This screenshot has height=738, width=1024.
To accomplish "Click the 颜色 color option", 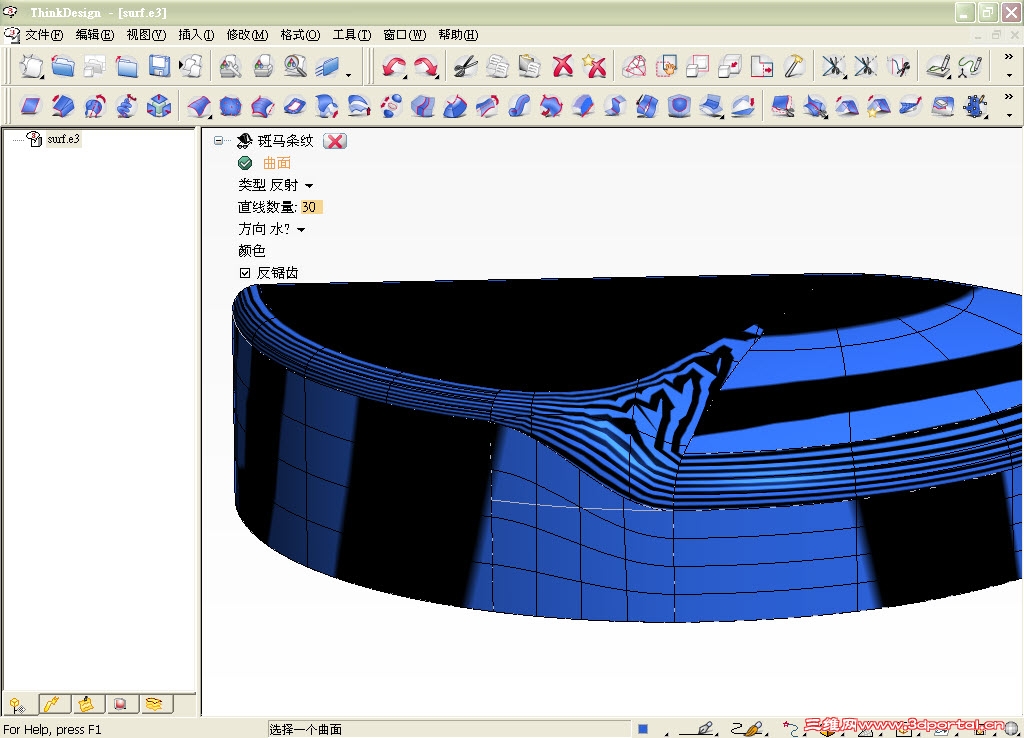I will pos(252,251).
